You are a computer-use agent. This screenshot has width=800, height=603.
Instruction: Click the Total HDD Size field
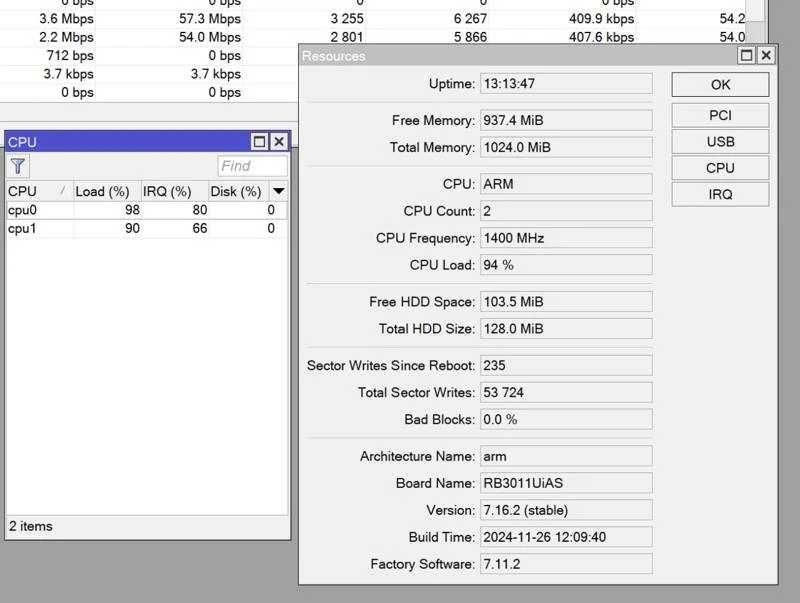coord(566,329)
